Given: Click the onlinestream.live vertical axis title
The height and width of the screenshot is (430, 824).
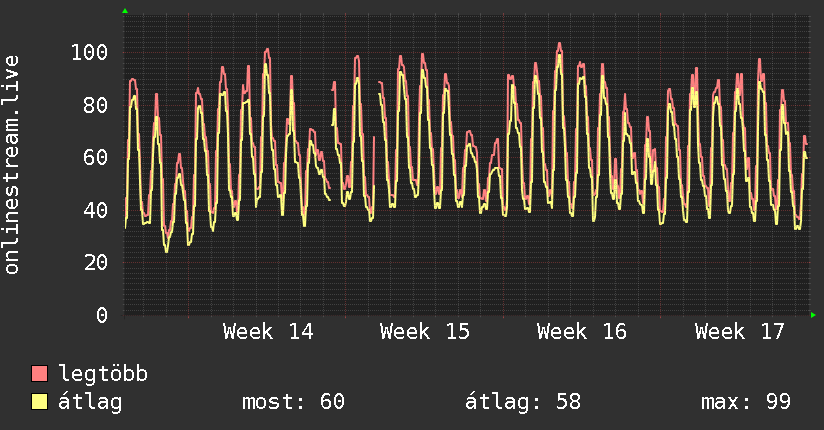Looking at the screenshot, I should 12,165.
